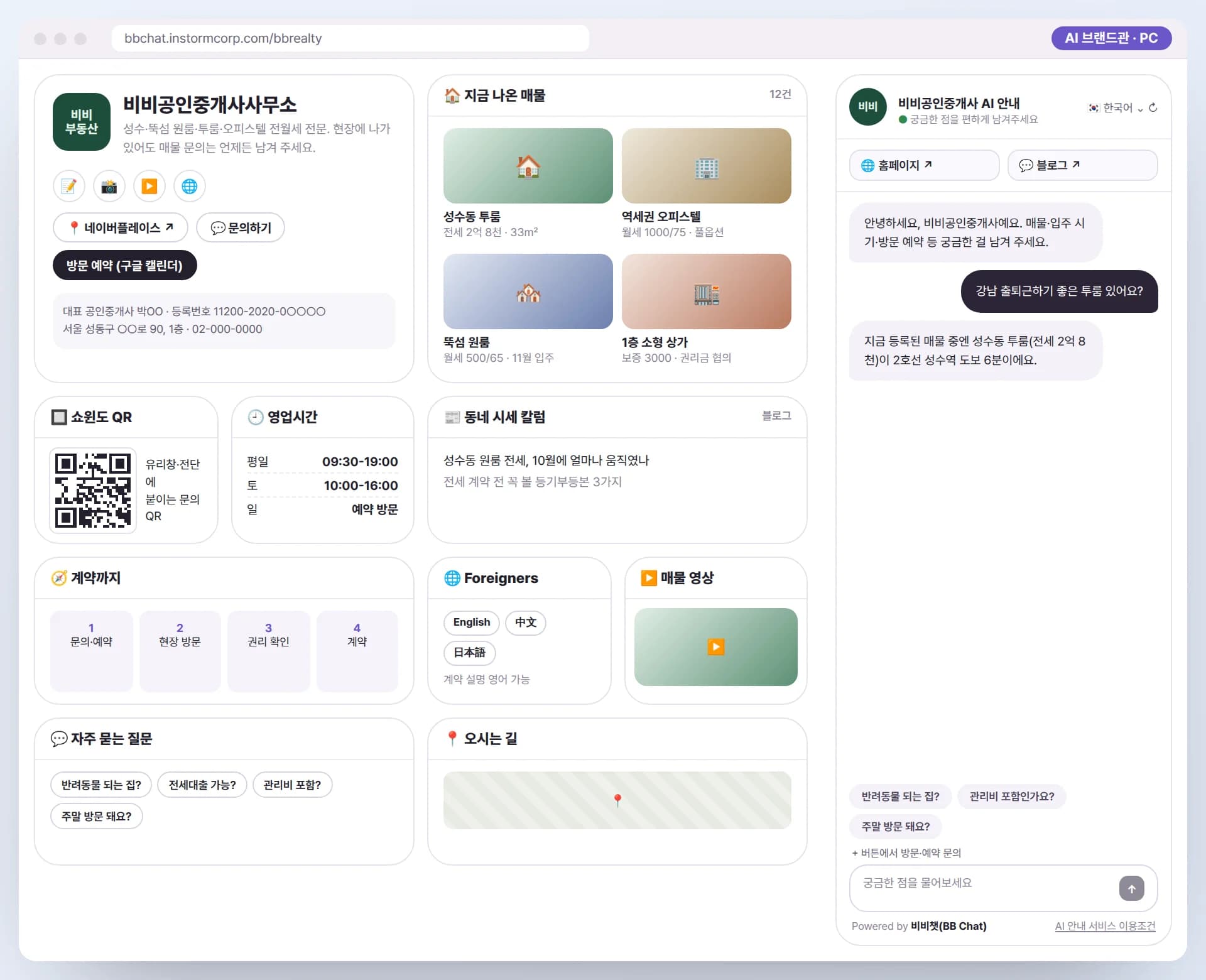This screenshot has height=980, width=1206.
Task: Click the map pin in 오시는 길
Action: tap(617, 800)
